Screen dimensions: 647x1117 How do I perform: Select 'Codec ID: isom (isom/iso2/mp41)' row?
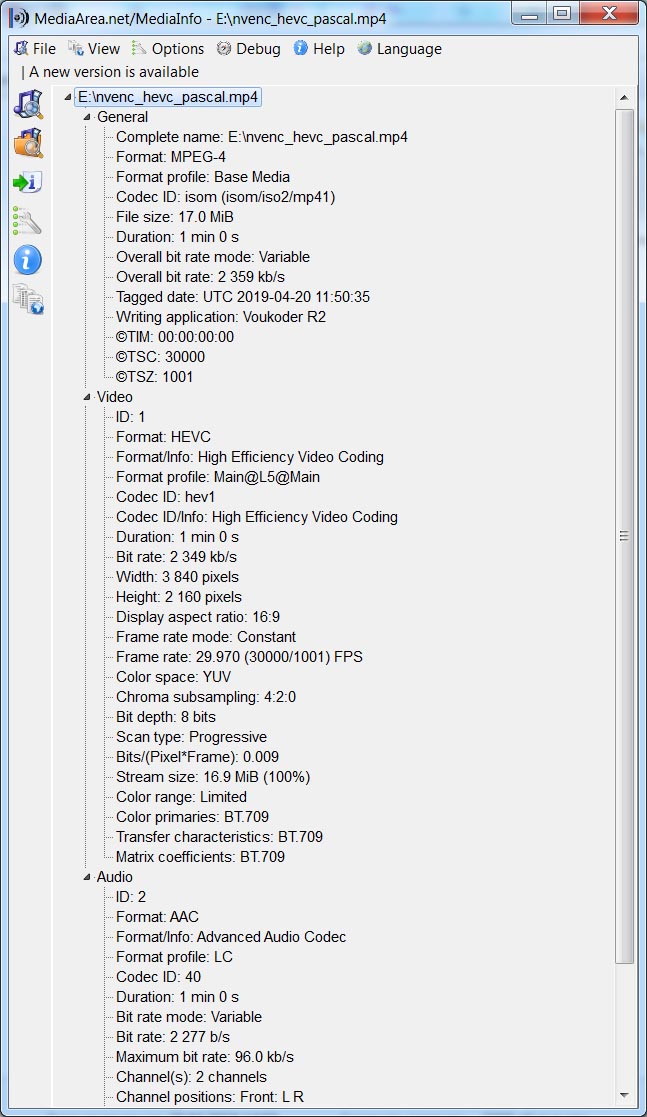point(225,197)
